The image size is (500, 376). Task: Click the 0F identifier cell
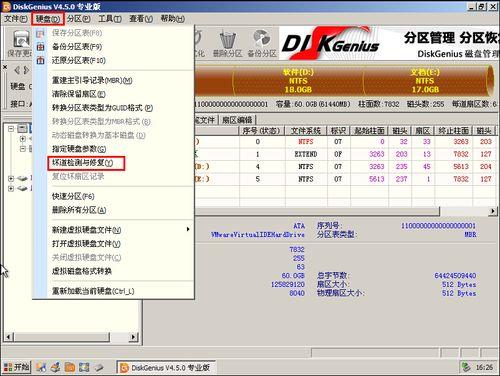click(338, 154)
